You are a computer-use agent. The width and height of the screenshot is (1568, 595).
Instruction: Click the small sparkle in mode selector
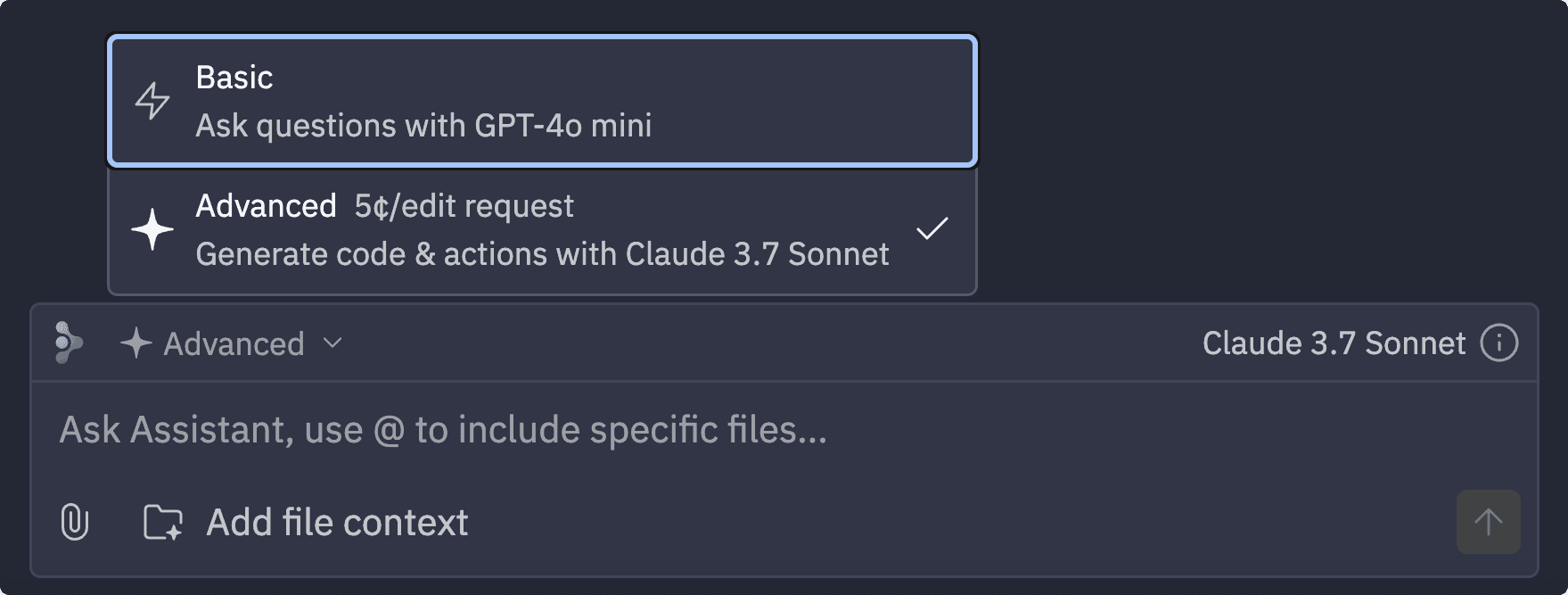click(136, 343)
